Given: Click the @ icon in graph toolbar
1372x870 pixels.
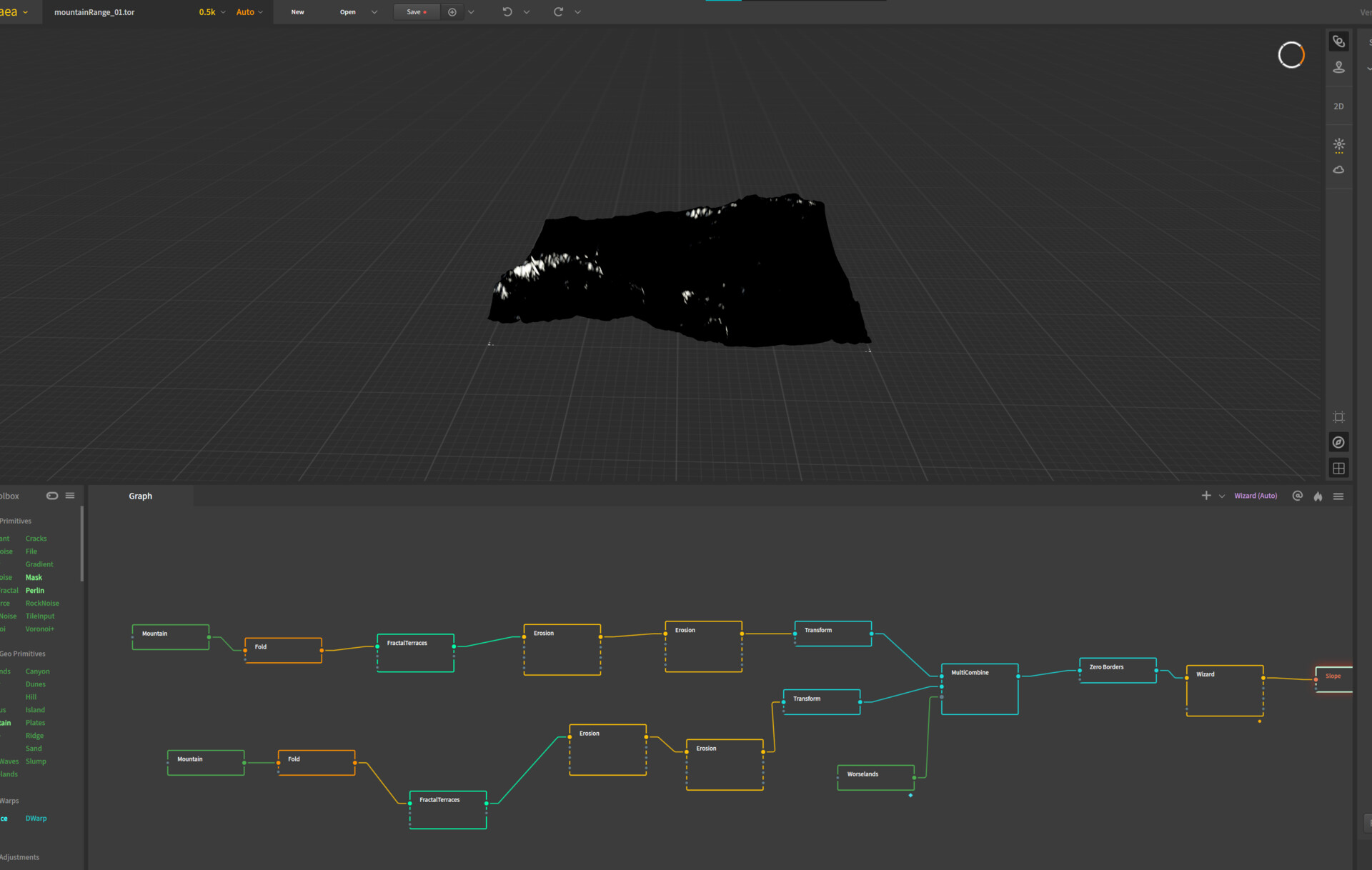Looking at the screenshot, I should point(1298,496).
